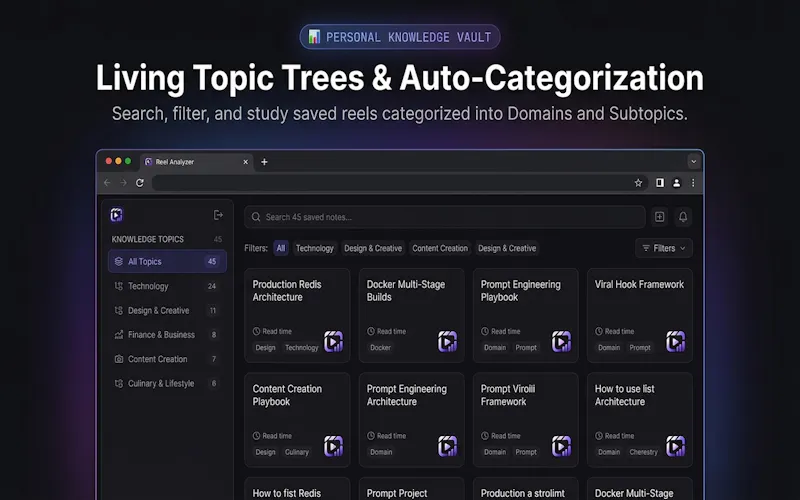Image resolution: width=800 pixels, height=500 pixels.
Task: Select Culinary & Lifestyle topic
Action: click(x=167, y=383)
